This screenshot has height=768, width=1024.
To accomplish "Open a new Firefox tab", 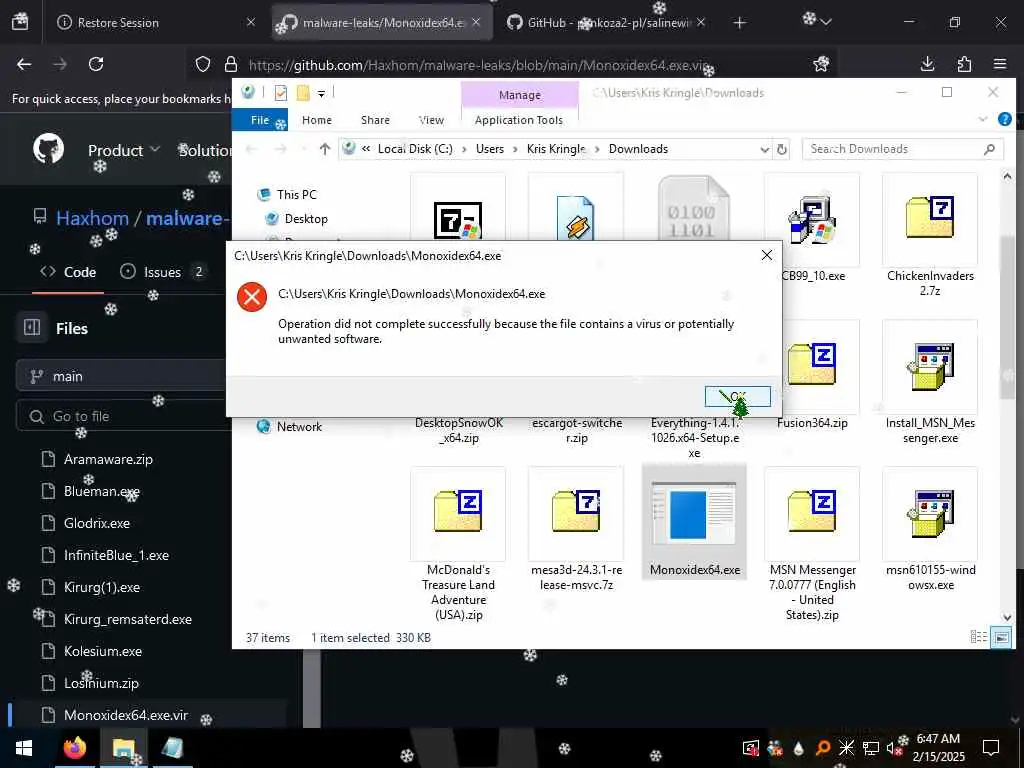I will (x=739, y=23).
